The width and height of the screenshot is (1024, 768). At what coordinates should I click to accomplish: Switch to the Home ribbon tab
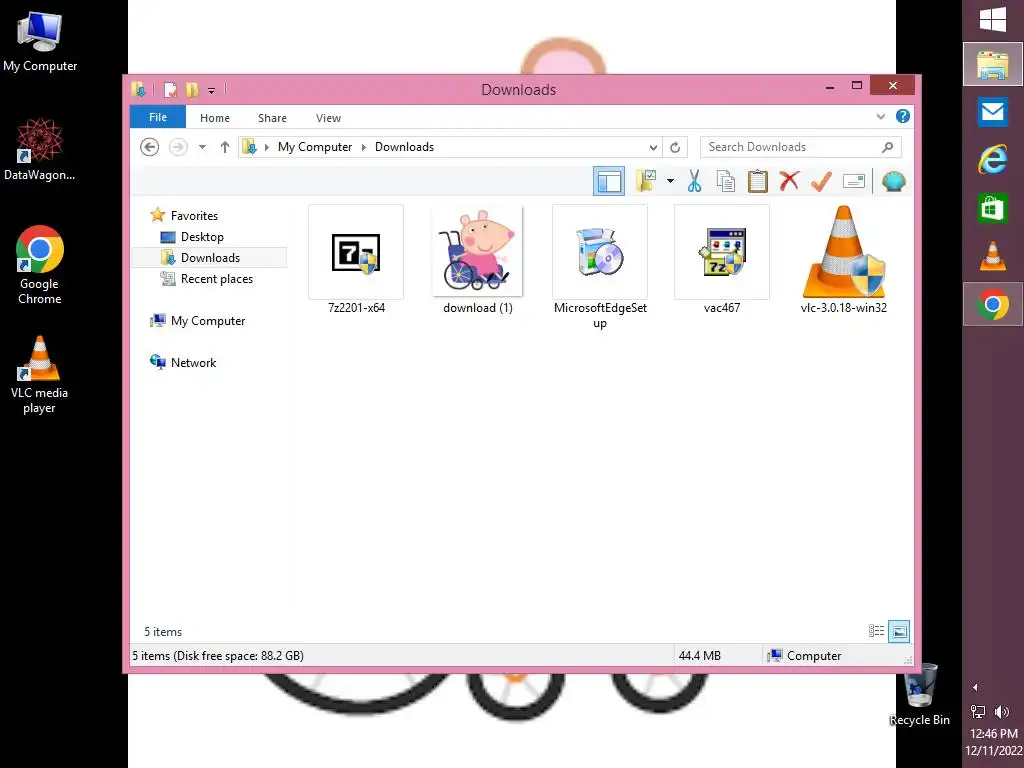[x=215, y=118]
